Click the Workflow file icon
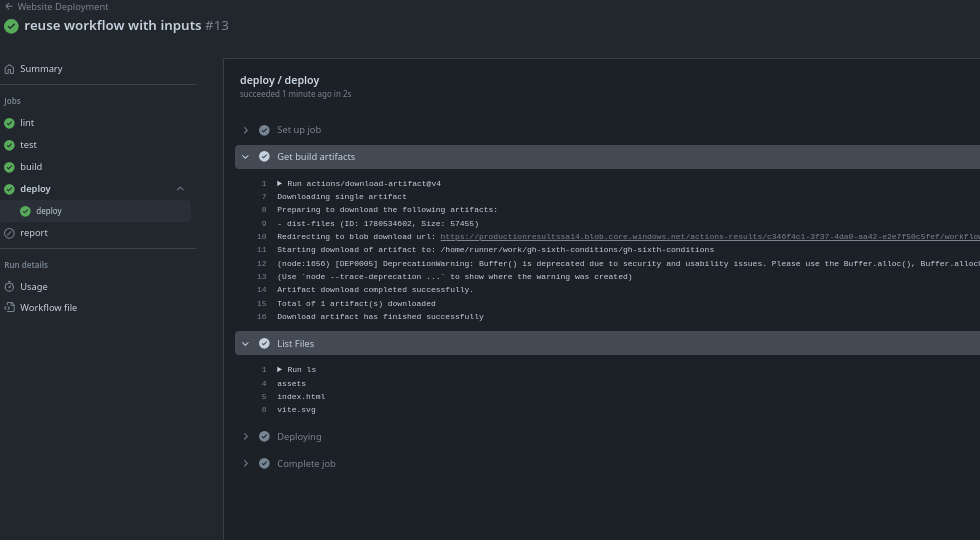Viewport: 980px width, 540px height. (10, 308)
